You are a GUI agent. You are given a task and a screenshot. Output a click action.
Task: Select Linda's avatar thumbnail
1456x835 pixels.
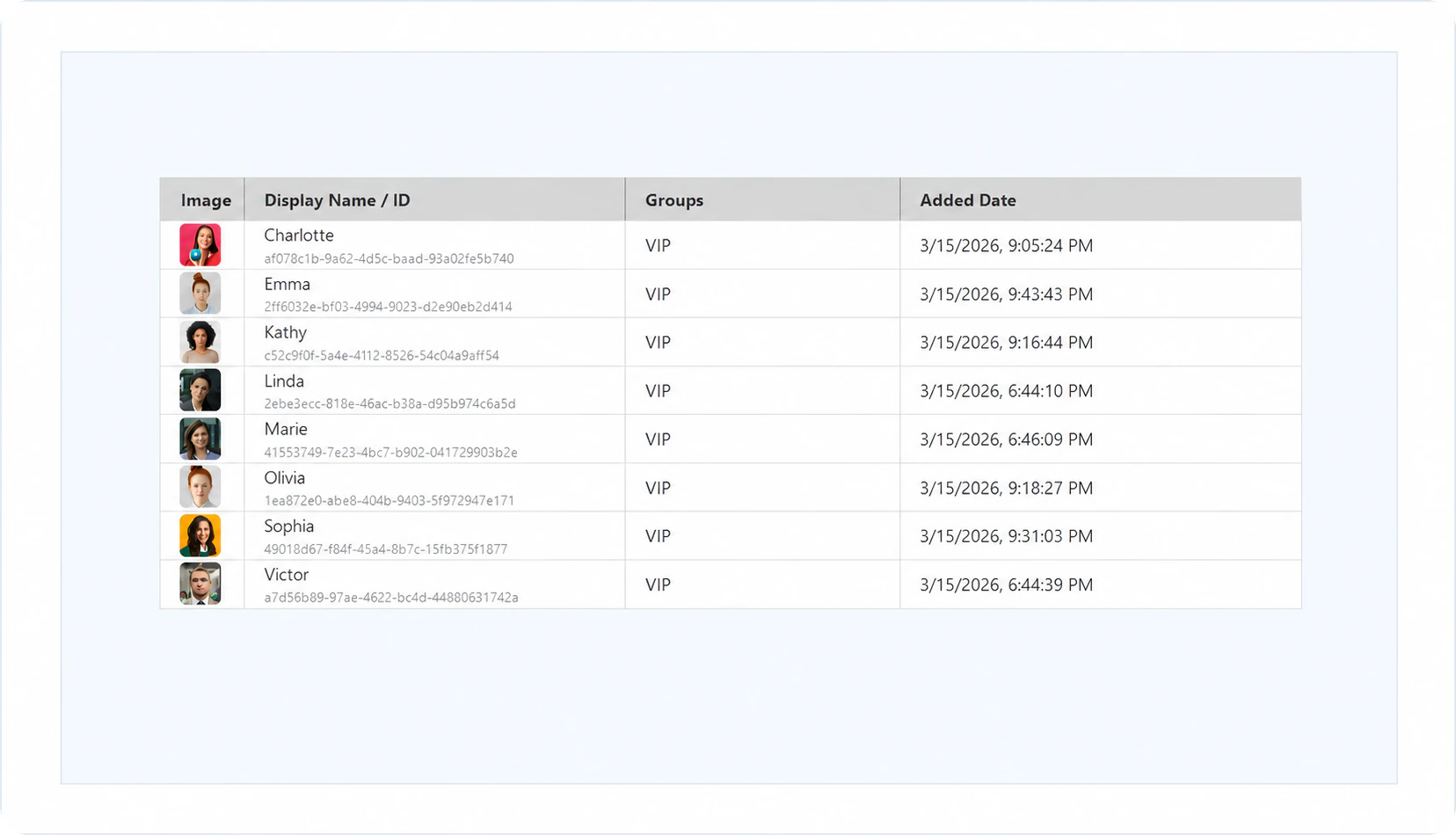click(200, 390)
